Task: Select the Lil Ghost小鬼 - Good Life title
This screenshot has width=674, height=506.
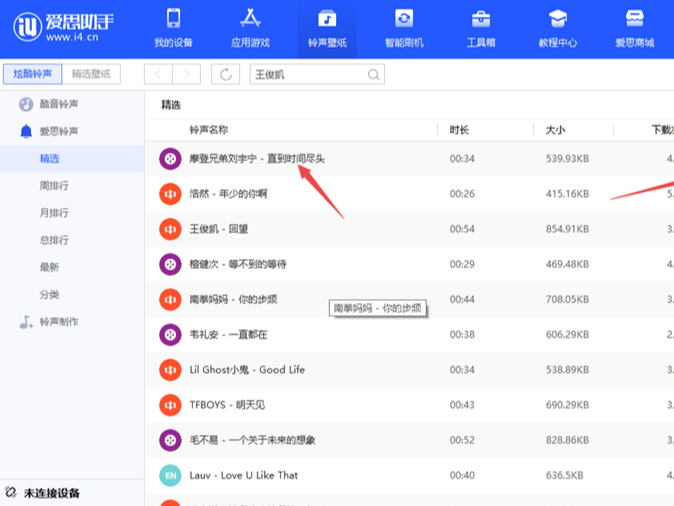Action: click(247, 370)
